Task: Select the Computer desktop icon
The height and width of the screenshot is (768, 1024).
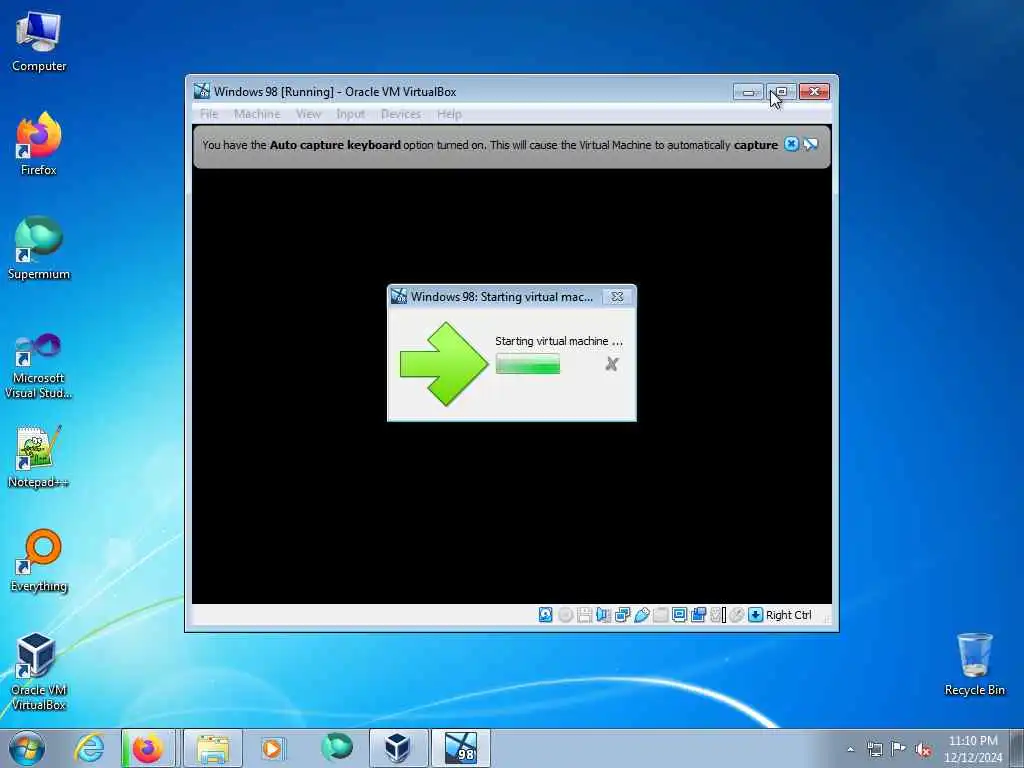Action: pyautogui.click(x=39, y=42)
